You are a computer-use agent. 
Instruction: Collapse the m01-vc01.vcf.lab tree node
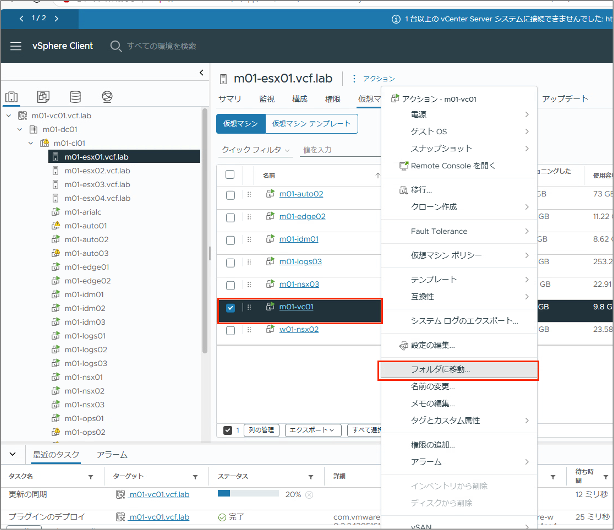pyautogui.click(x=9, y=116)
